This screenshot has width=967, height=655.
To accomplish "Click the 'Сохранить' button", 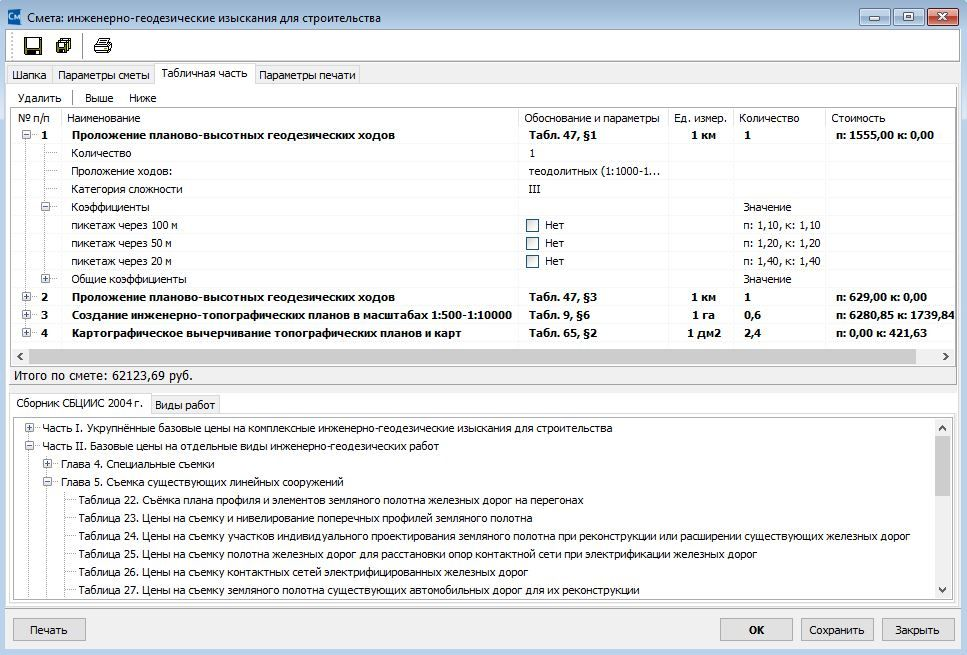I will pos(837,630).
